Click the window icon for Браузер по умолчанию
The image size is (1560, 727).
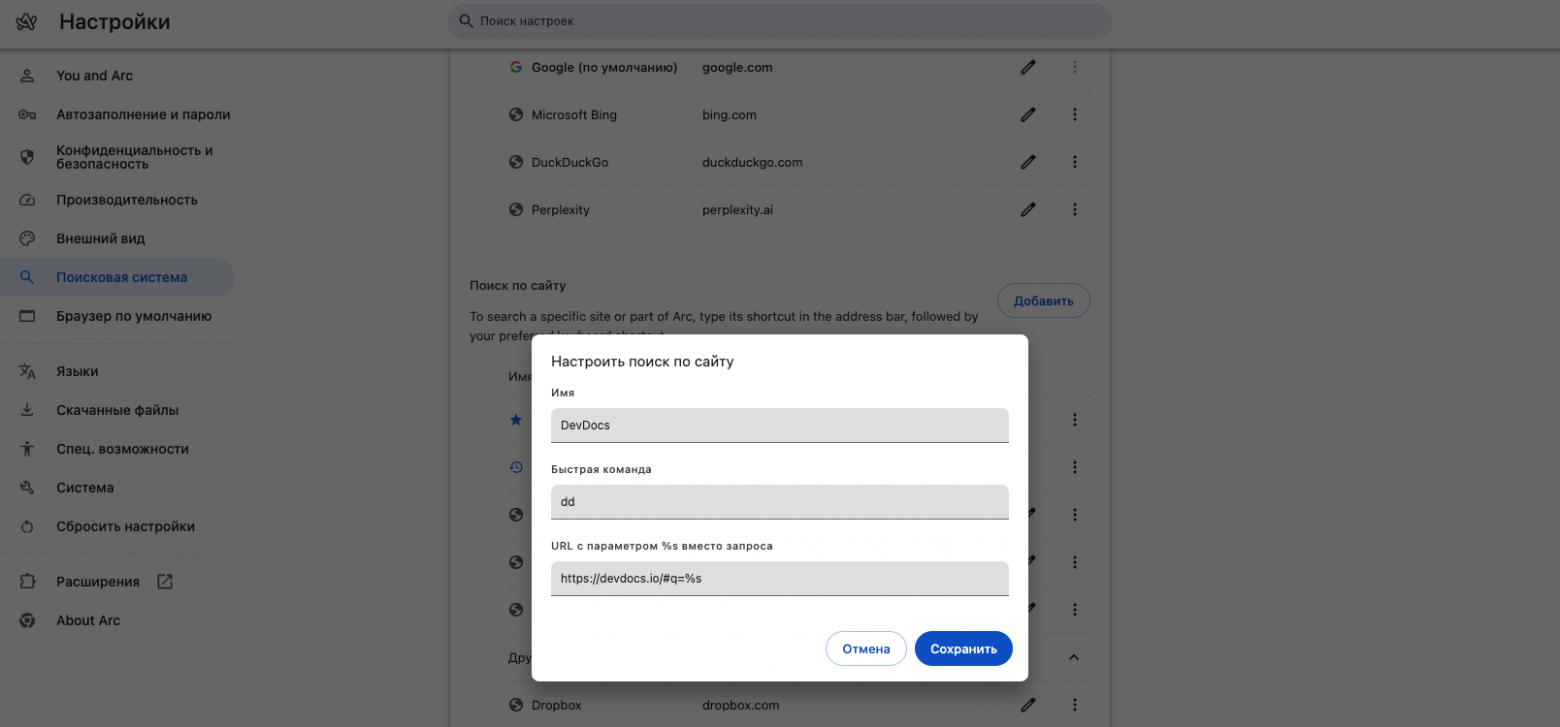pyautogui.click(x=27, y=317)
